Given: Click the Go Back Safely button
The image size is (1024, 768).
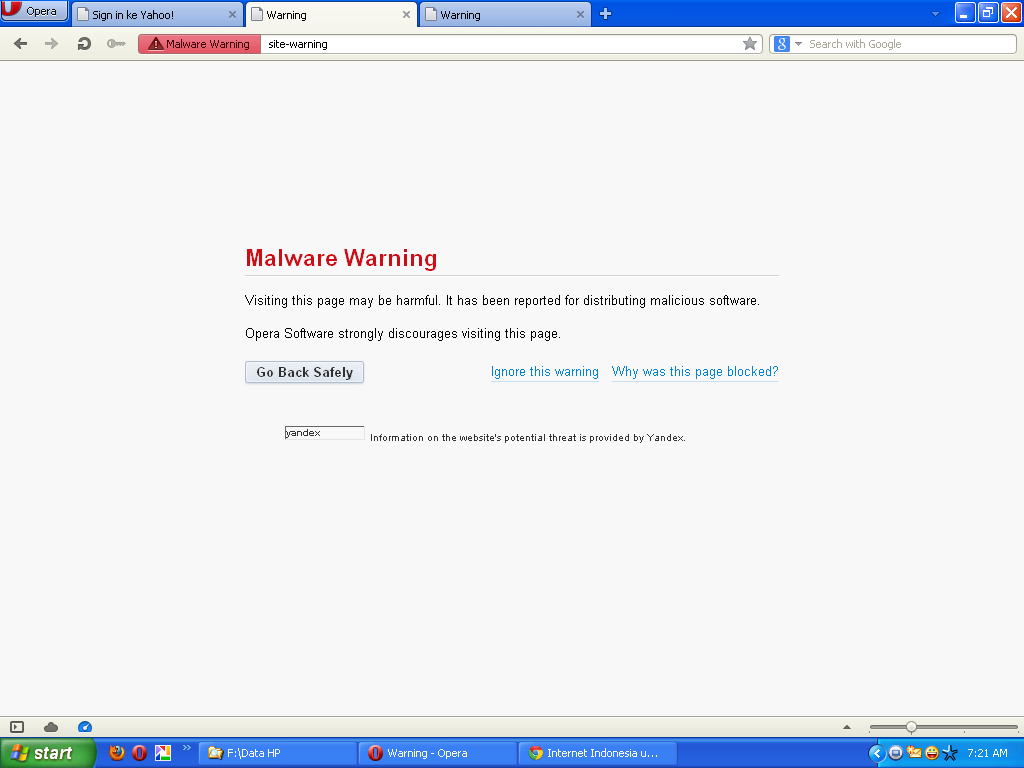Looking at the screenshot, I should pyautogui.click(x=304, y=372).
